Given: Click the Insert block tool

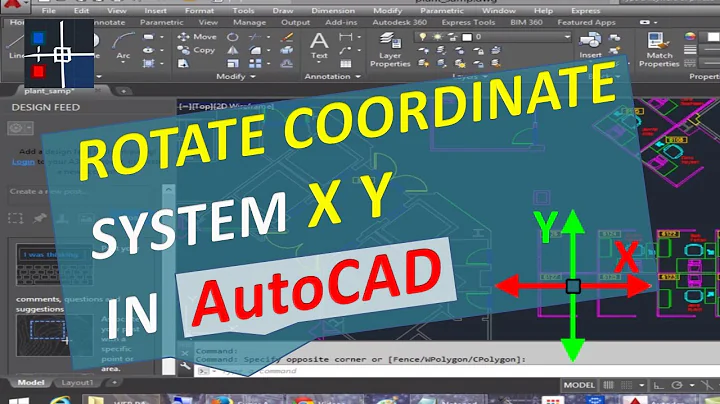Looking at the screenshot, I should pyautogui.click(x=590, y=46).
